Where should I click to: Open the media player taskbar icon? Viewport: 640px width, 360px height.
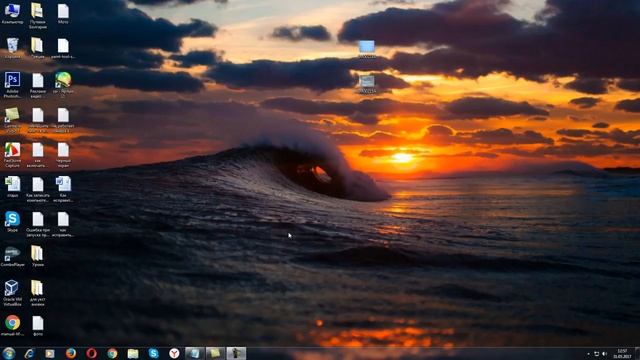click(x=50, y=353)
